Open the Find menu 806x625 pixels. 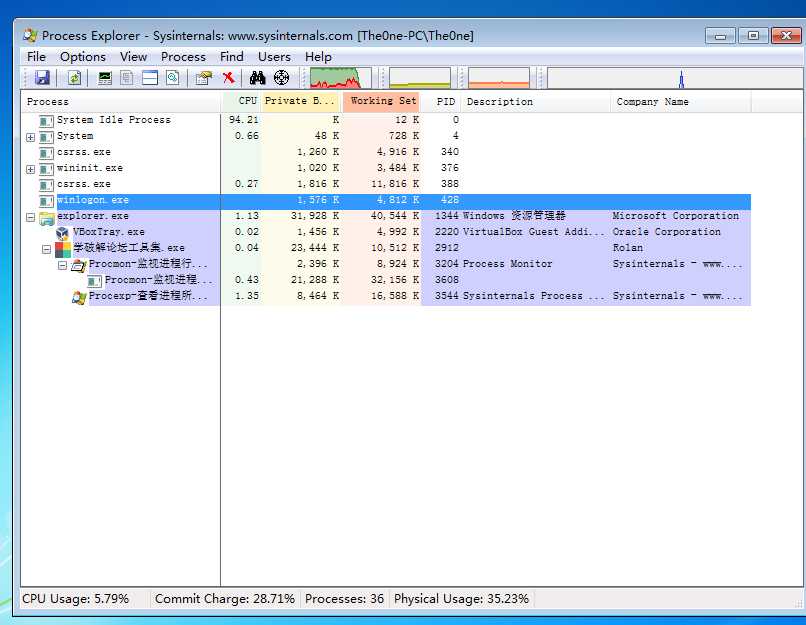[x=231, y=57]
